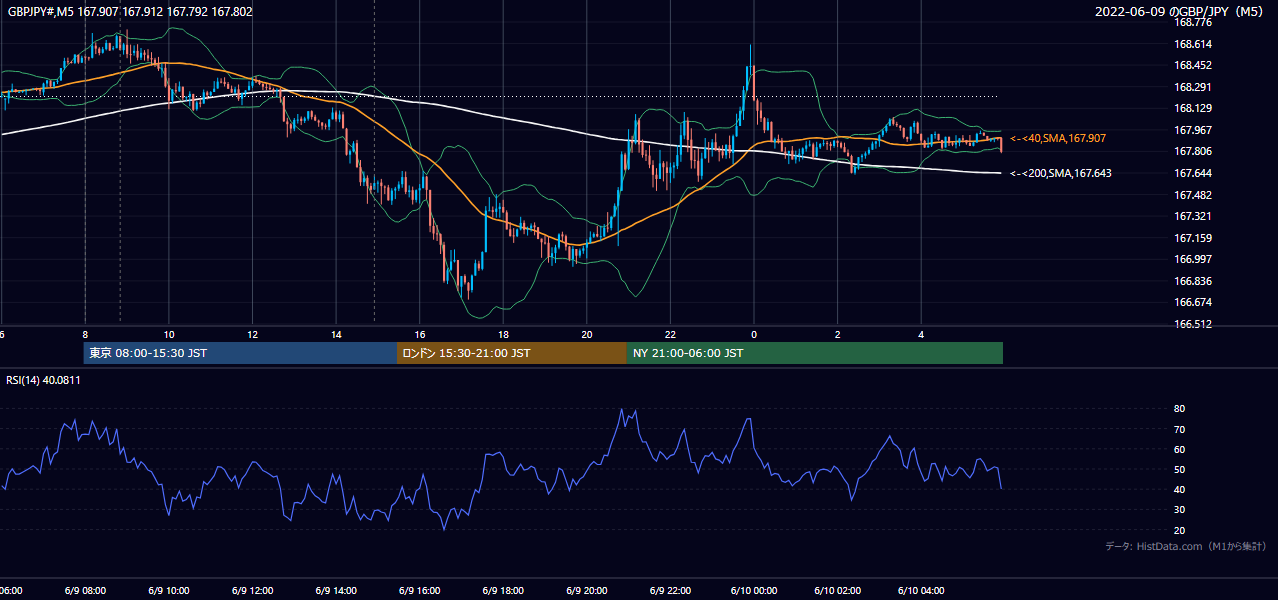Click the GBPJPY#,M5 symbol header text
This screenshot has height=600, width=1278.
[x=130, y=12]
